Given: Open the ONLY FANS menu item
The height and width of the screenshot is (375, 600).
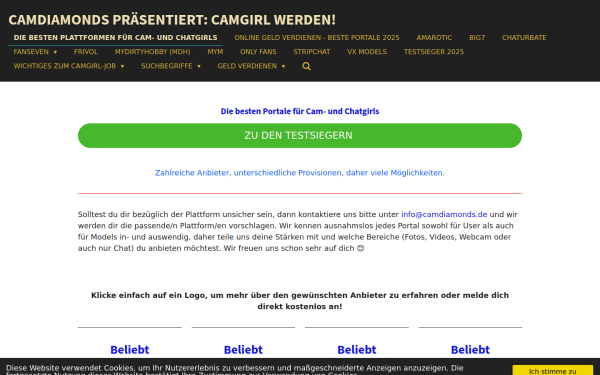Looking at the screenshot, I should point(258,52).
